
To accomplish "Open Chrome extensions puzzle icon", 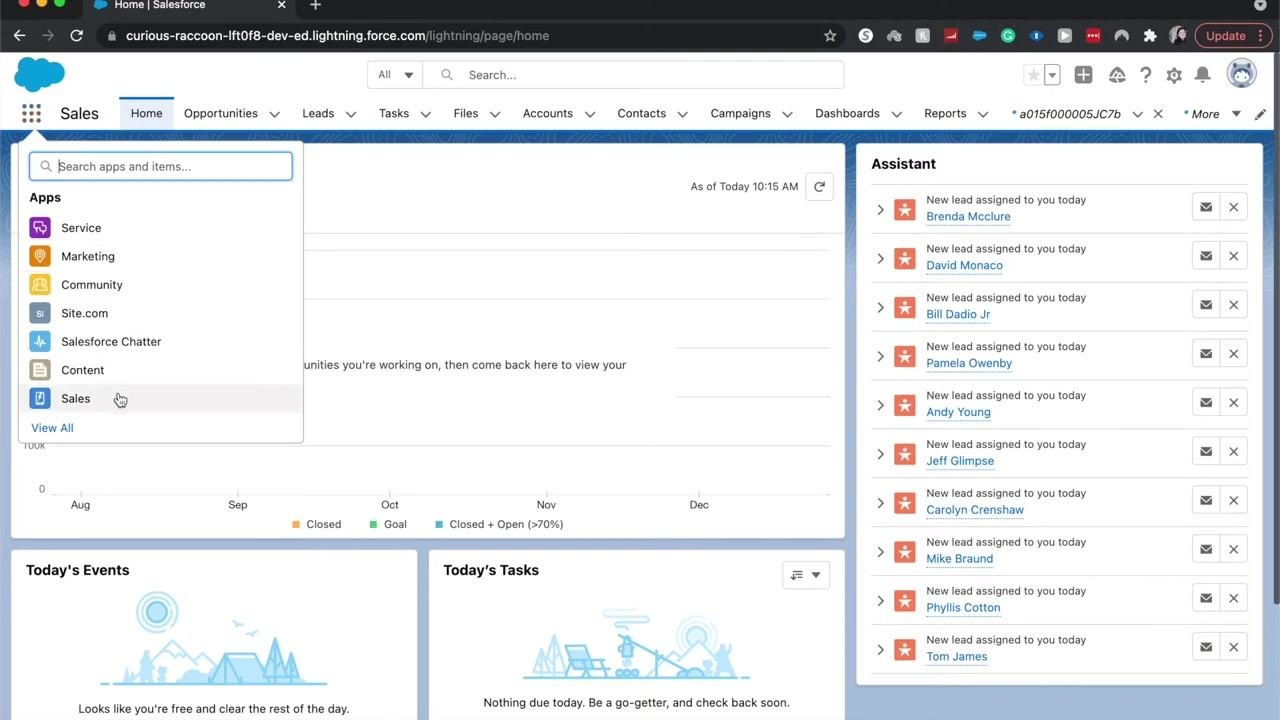I will tap(1150, 36).
